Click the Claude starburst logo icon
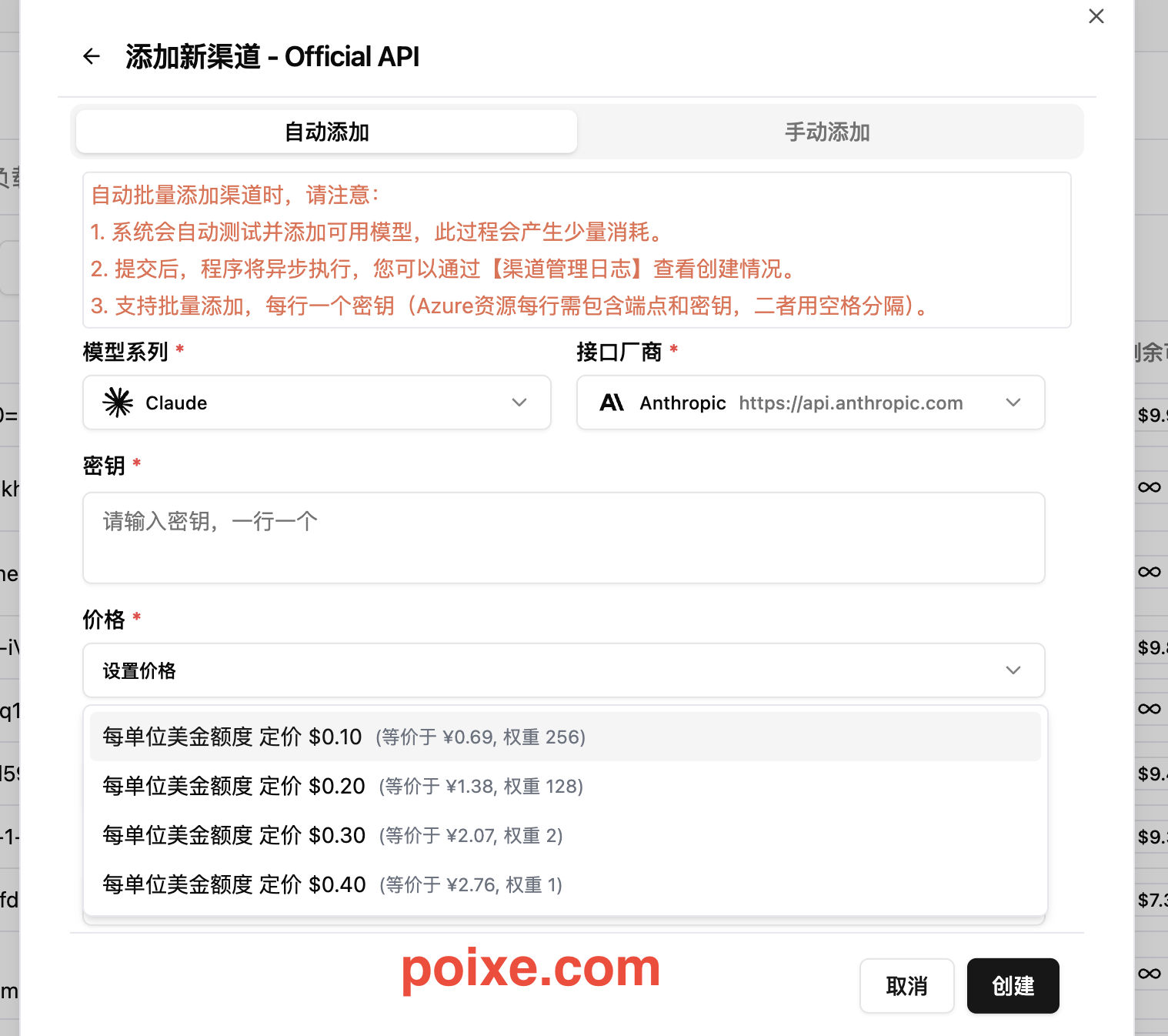Viewport: 1168px width, 1036px height. tap(118, 403)
